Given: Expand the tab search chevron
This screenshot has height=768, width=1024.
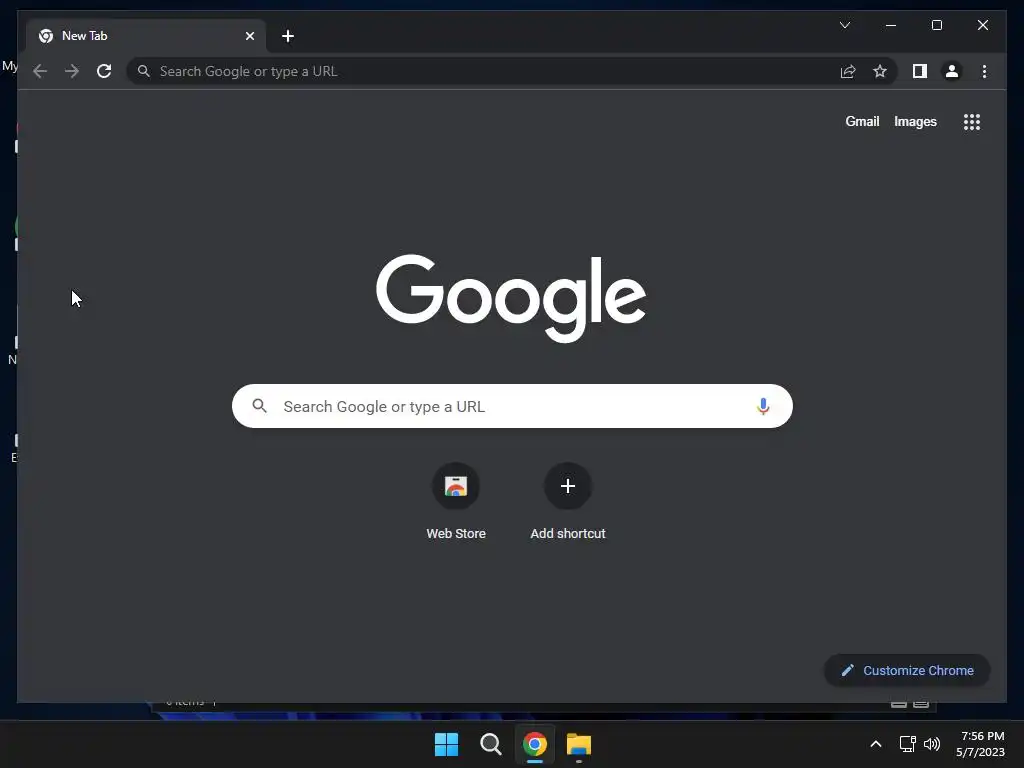Looking at the screenshot, I should (x=844, y=25).
